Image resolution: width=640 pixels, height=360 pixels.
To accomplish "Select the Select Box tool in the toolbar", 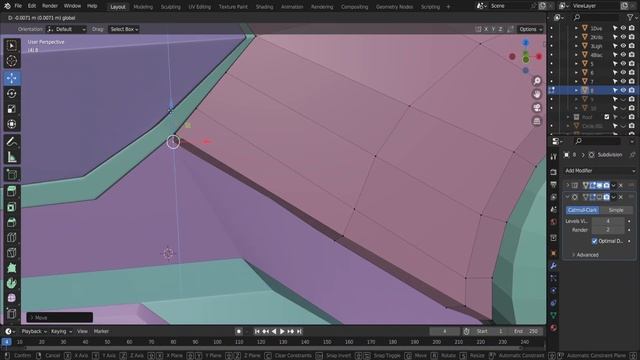I will (11, 45).
